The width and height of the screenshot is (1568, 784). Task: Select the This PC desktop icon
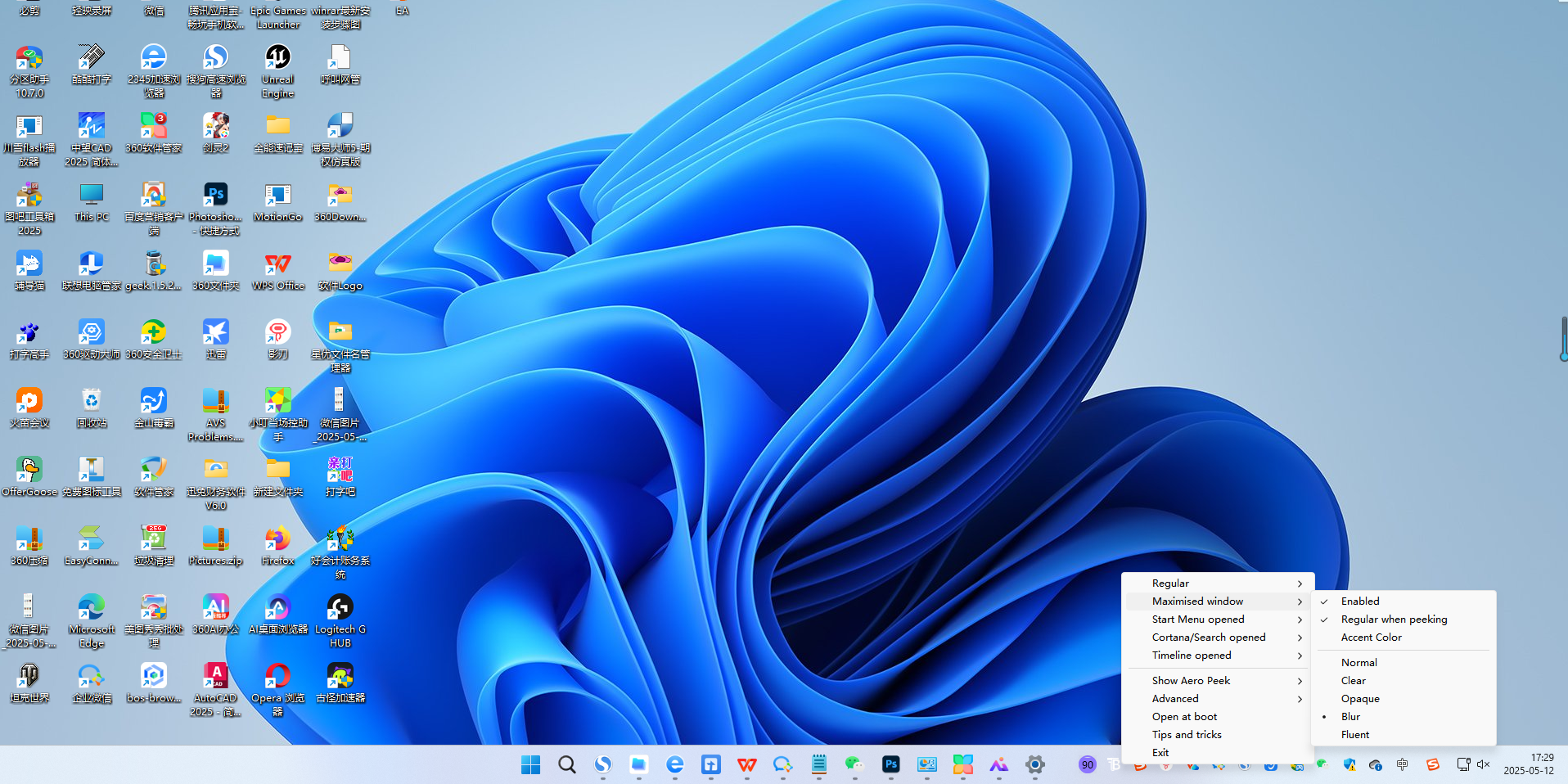(x=92, y=202)
